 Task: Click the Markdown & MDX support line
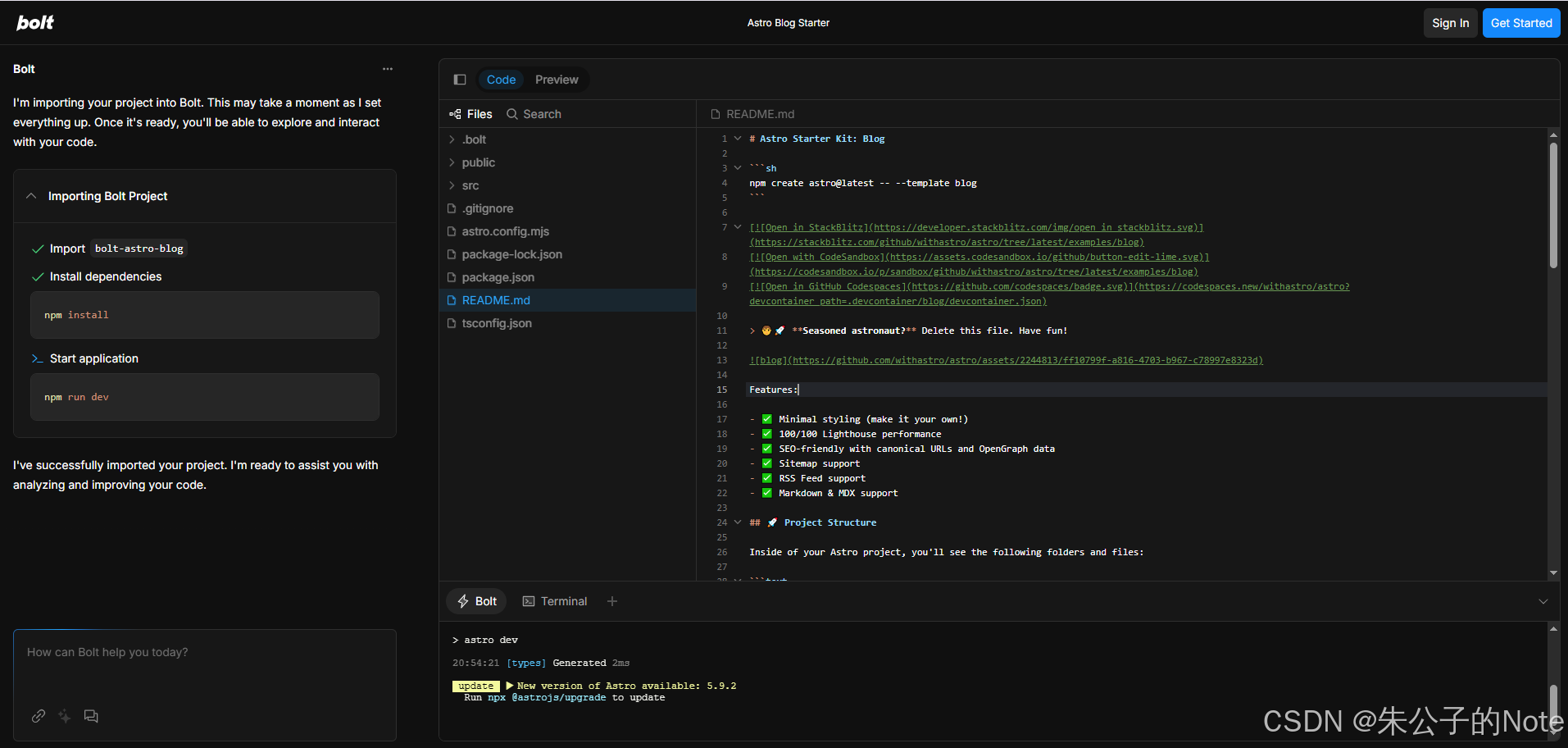(x=838, y=493)
